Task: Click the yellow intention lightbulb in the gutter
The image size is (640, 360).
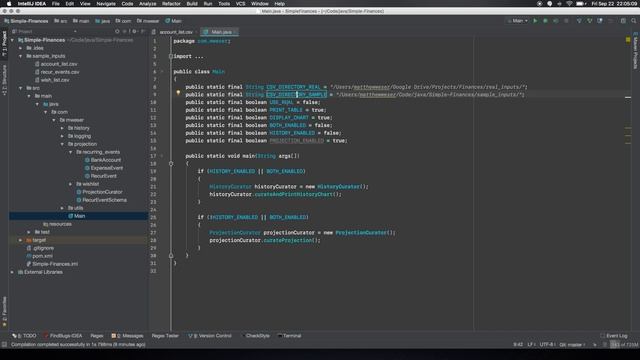Action: tap(178, 93)
